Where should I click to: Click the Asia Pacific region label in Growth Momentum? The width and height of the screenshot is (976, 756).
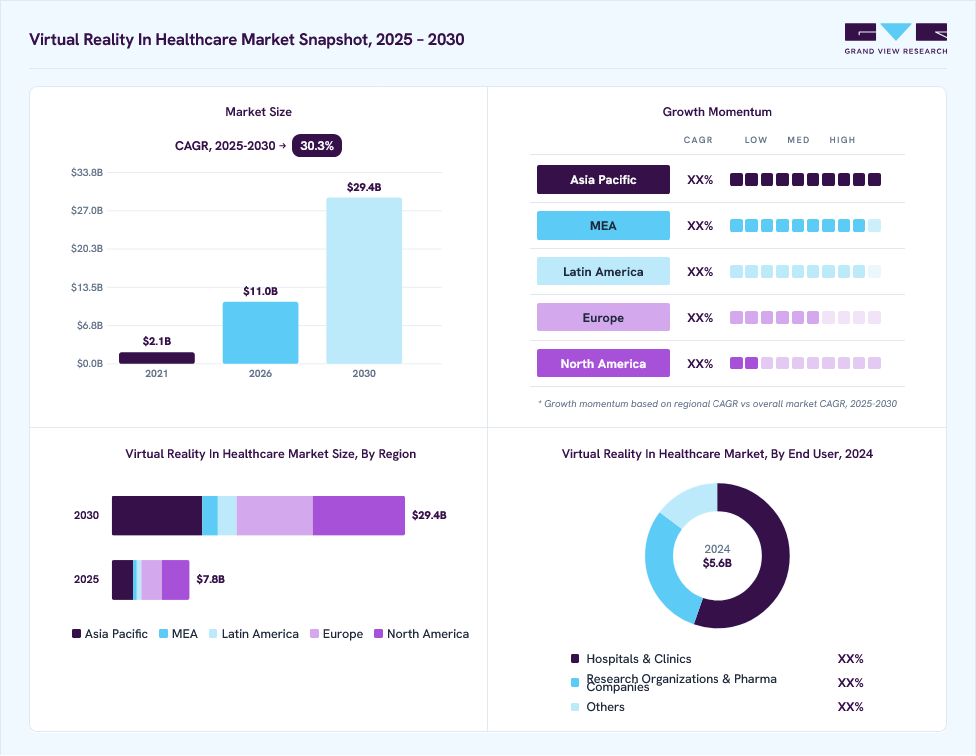(603, 180)
